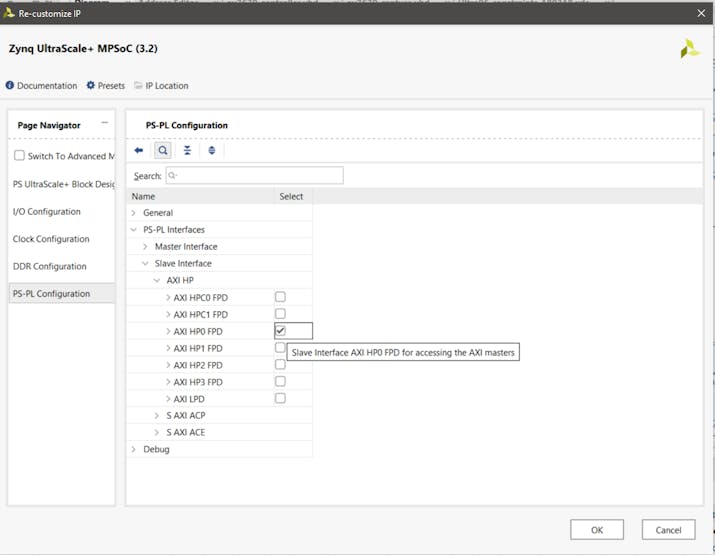Expand the AXI HP1 FPD row

168,348
